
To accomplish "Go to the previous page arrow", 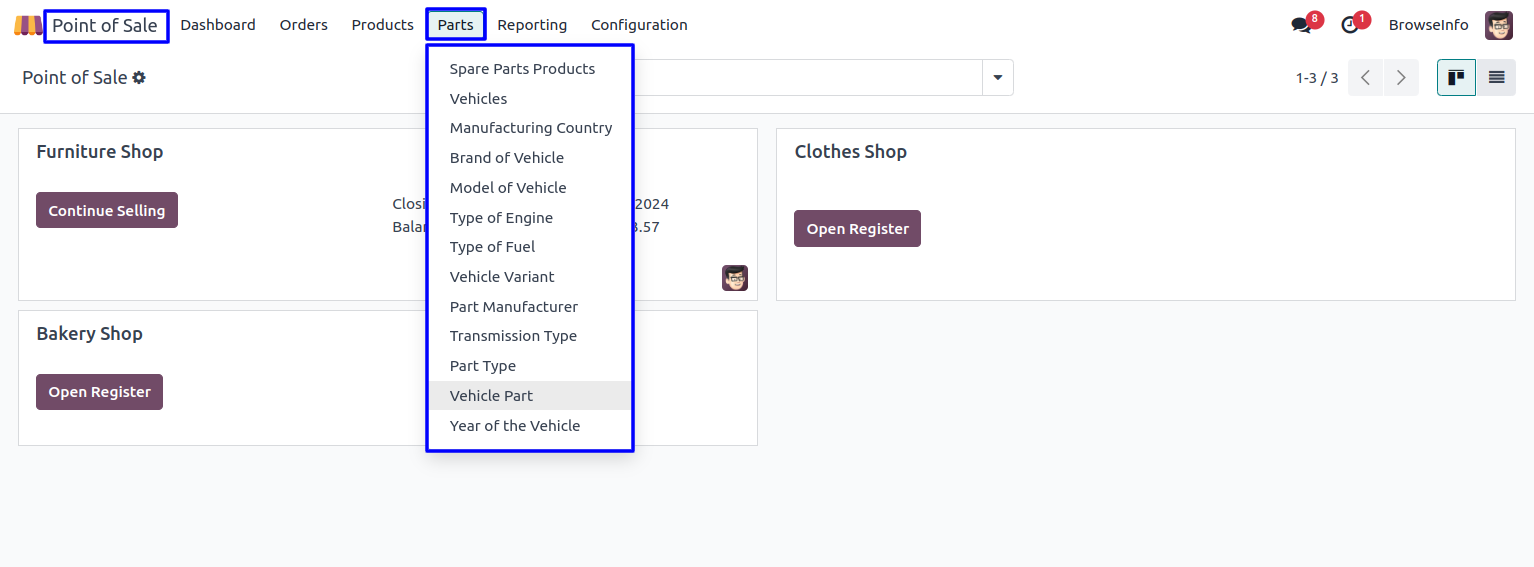I will point(1365,78).
